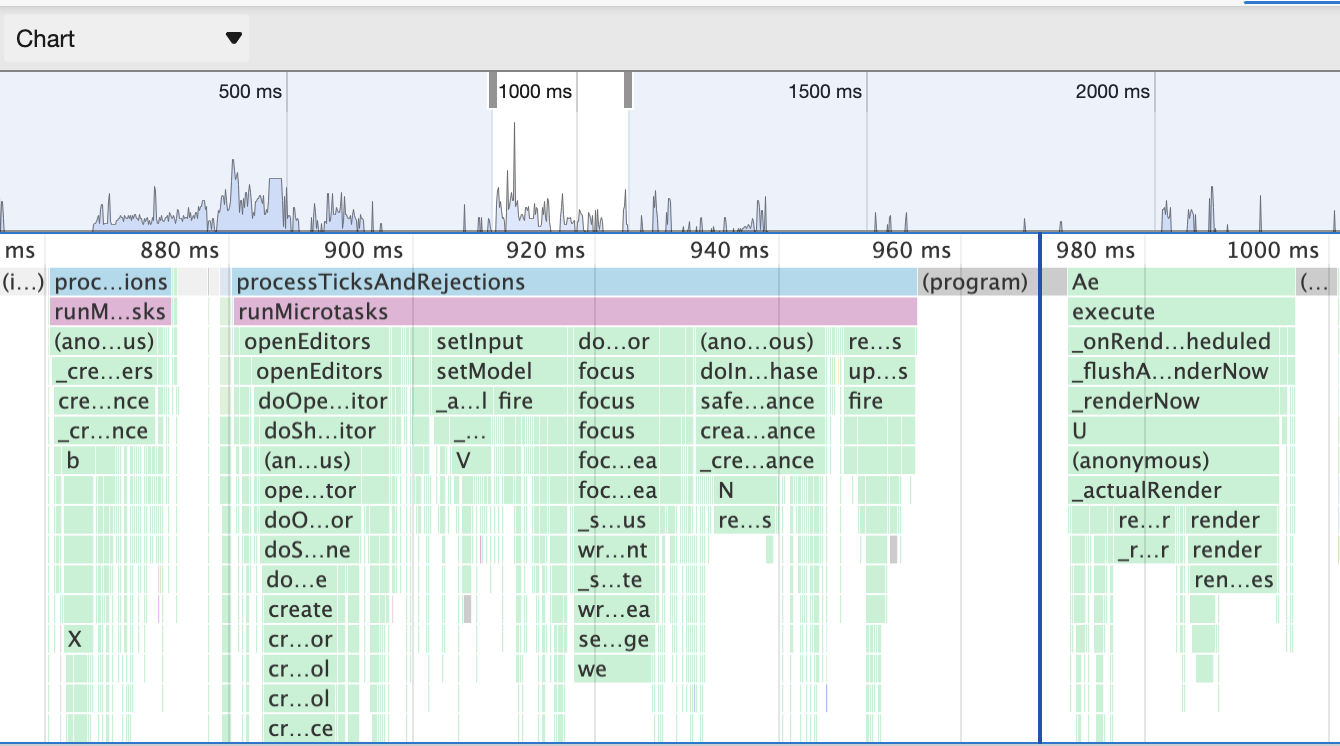The height and width of the screenshot is (746, 1340).
Task: Click the left selection handle in the overview strip
Action: (x=491, y=89)
